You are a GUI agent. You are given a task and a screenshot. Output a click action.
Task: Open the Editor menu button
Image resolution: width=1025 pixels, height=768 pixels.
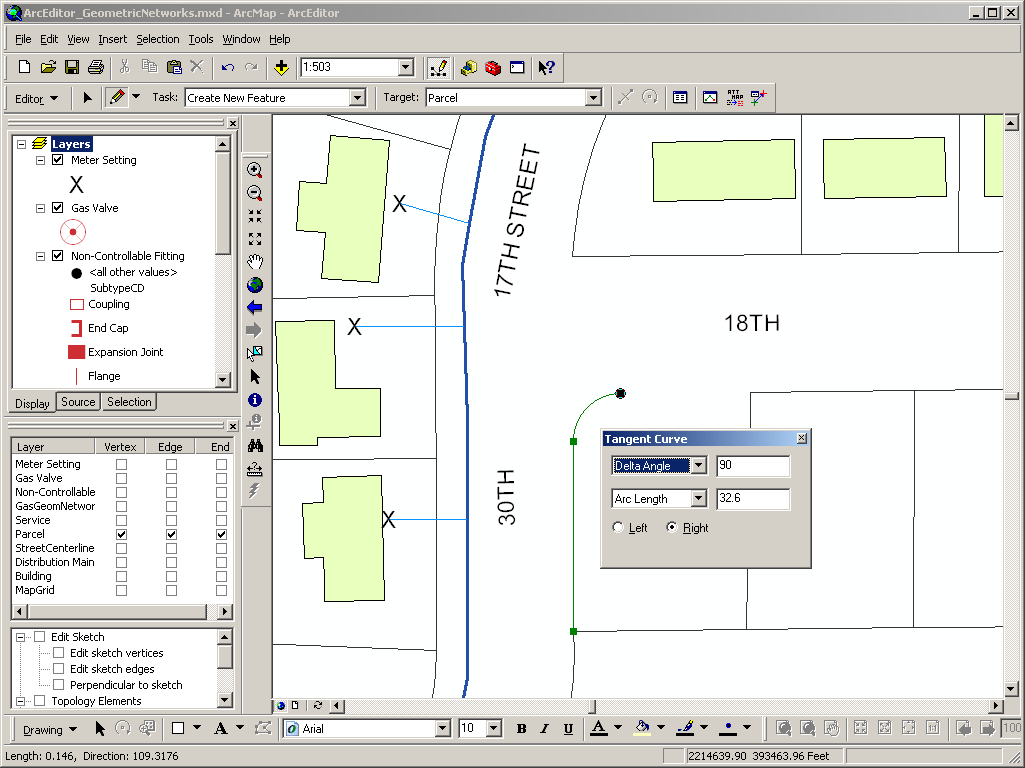(x=36, y=99)
